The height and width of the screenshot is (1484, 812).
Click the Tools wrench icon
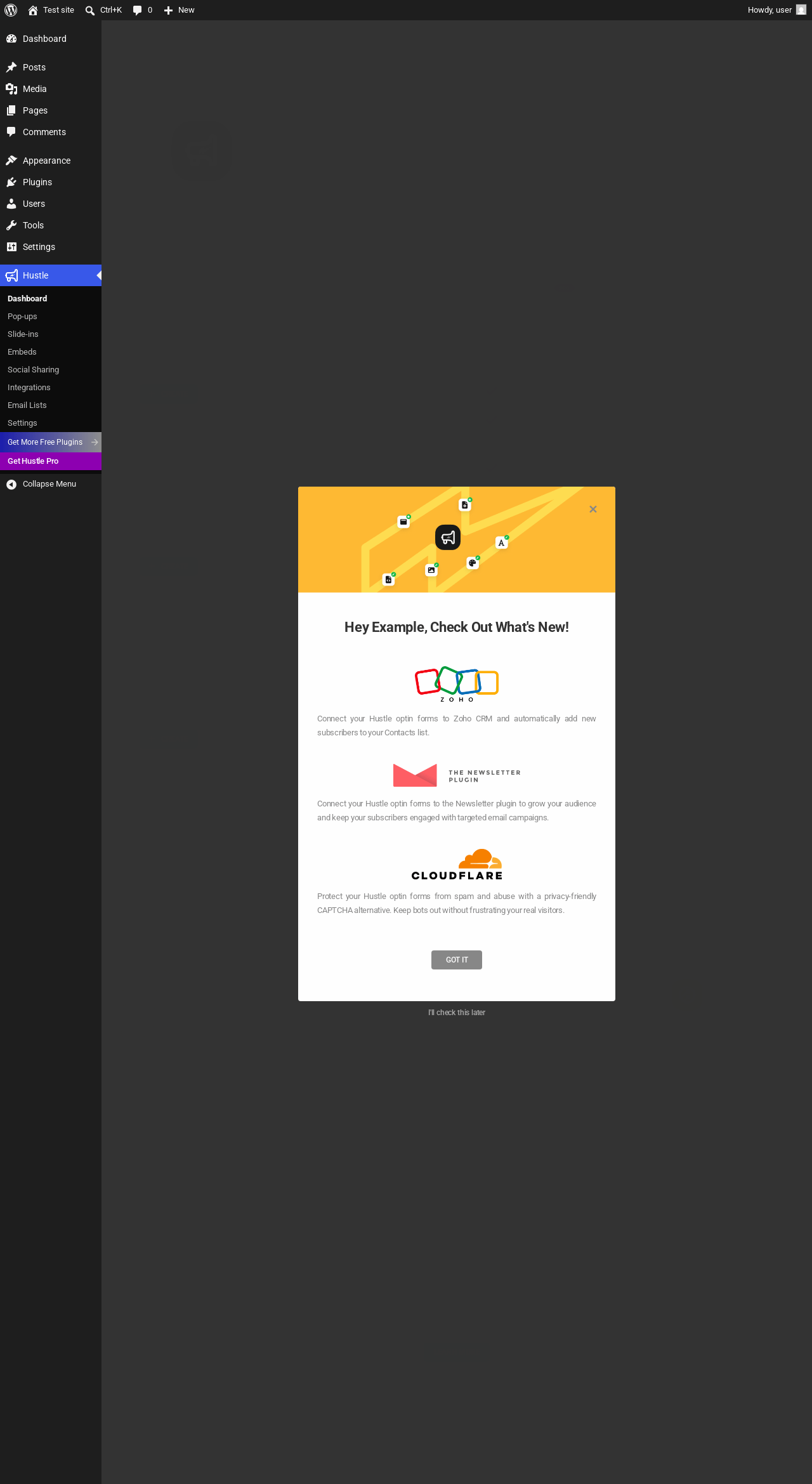point(11,225)
